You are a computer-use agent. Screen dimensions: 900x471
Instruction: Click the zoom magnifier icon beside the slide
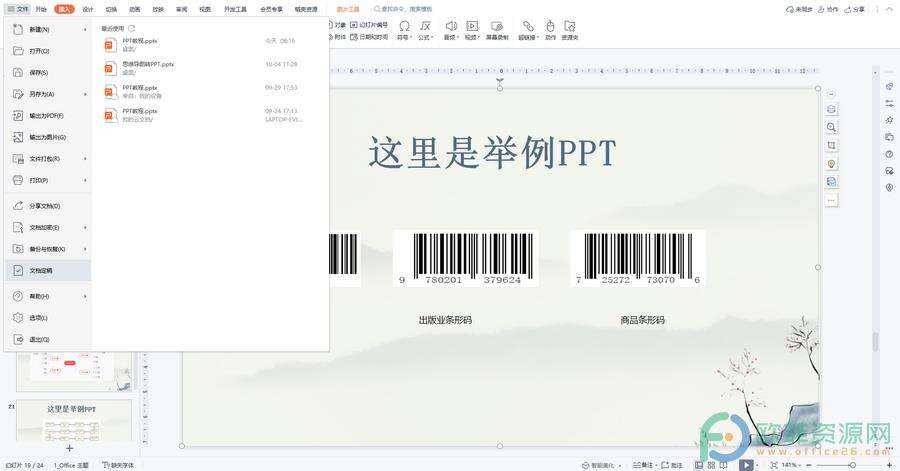click(831, 127)
